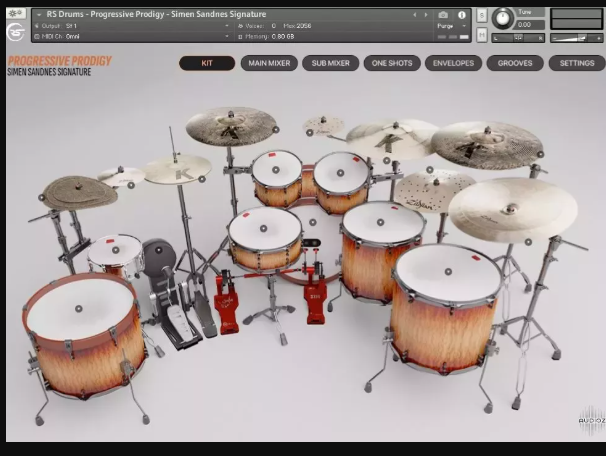Screen dimensions: 606x456
Task: Trigger the dark K crash marker above toms
Action: [x=276, y=130]
